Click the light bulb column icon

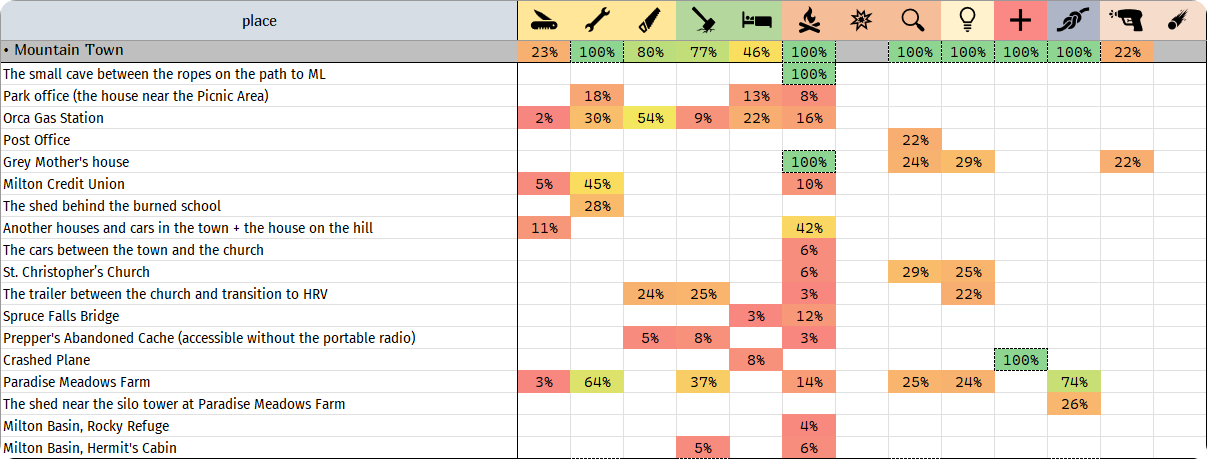coord(967,20)
